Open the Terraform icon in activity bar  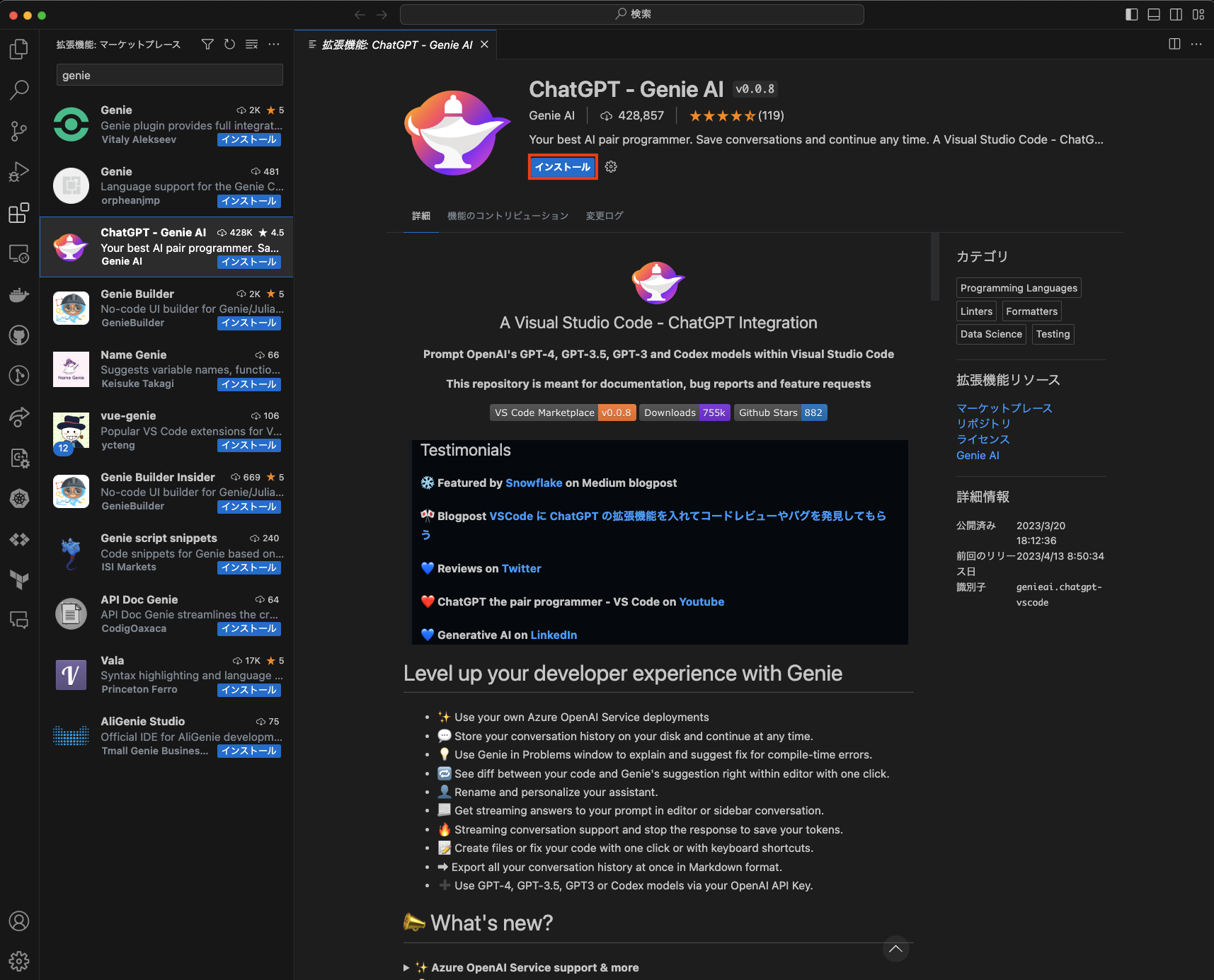(19, 580)
